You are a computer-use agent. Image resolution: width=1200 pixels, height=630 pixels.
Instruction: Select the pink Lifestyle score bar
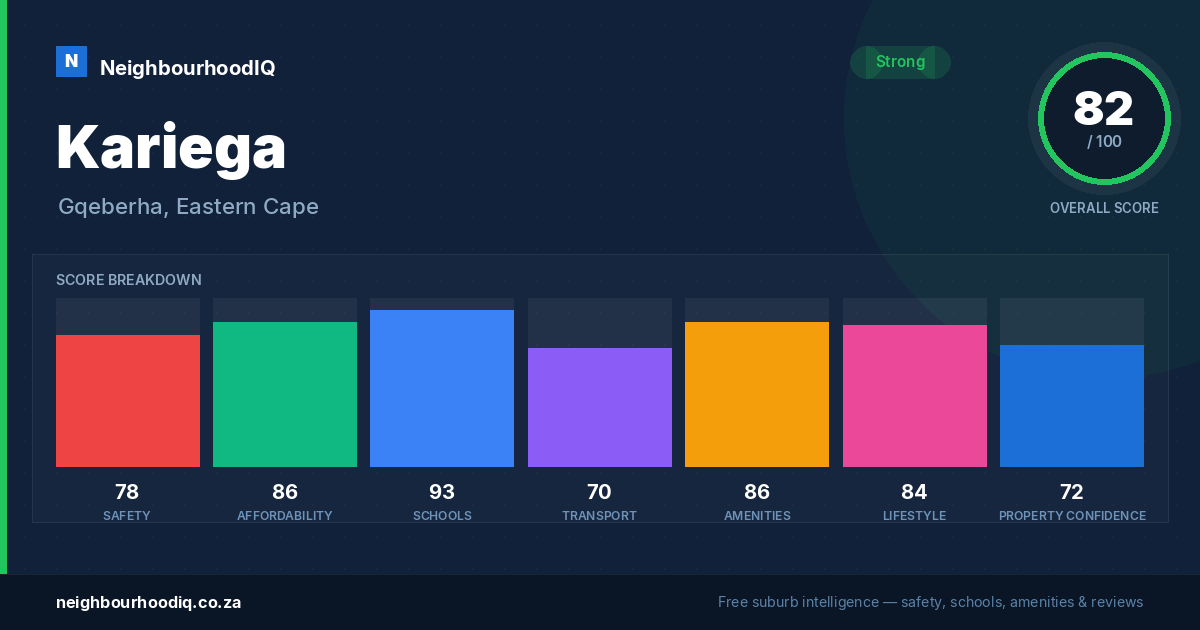[x=915, y=396]
